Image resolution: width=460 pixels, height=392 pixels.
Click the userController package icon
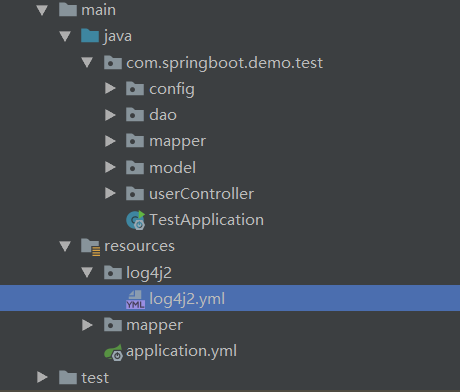[x=135, y=193]
